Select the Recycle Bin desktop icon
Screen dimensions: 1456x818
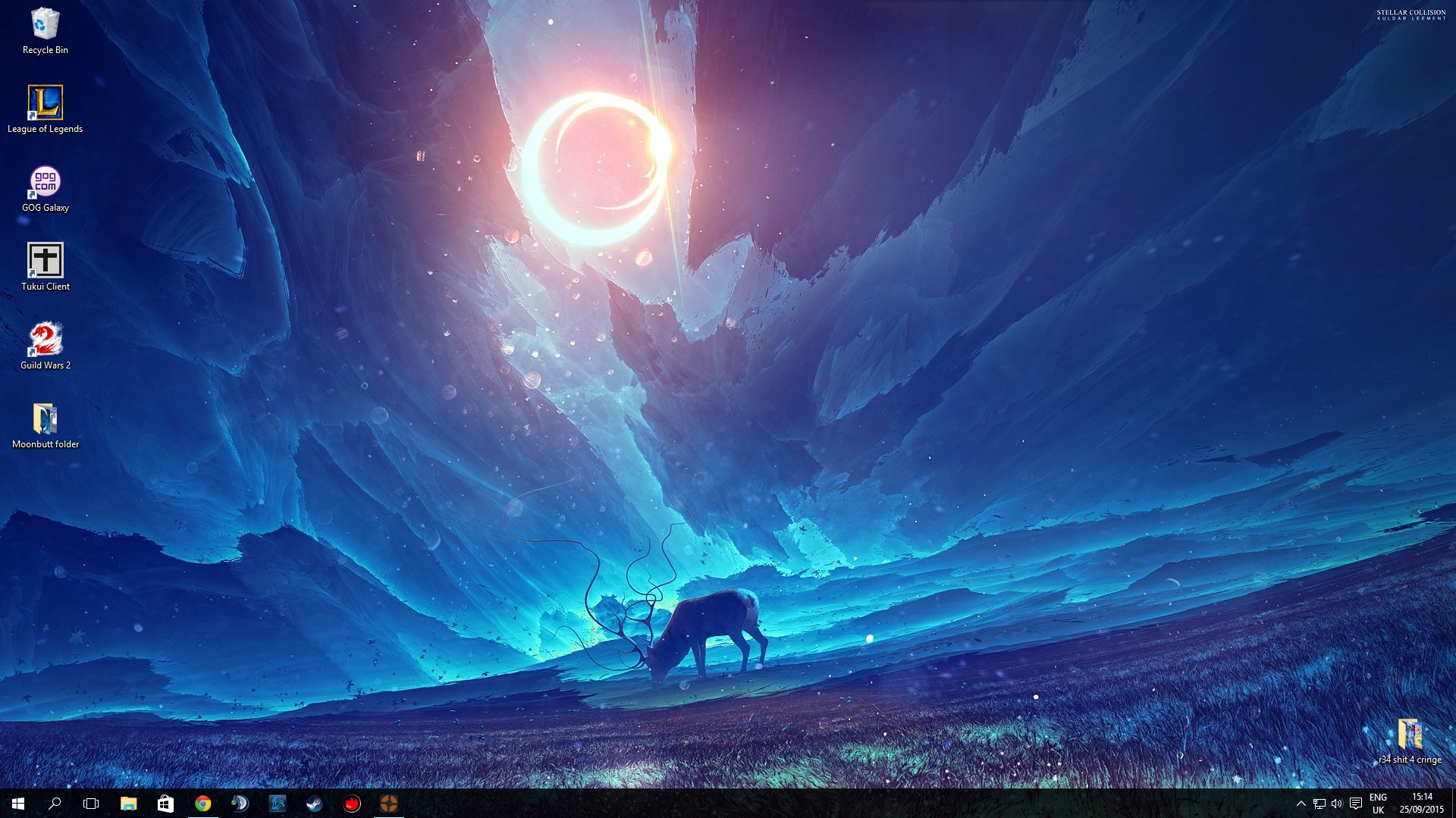click(x=45, y=31)
